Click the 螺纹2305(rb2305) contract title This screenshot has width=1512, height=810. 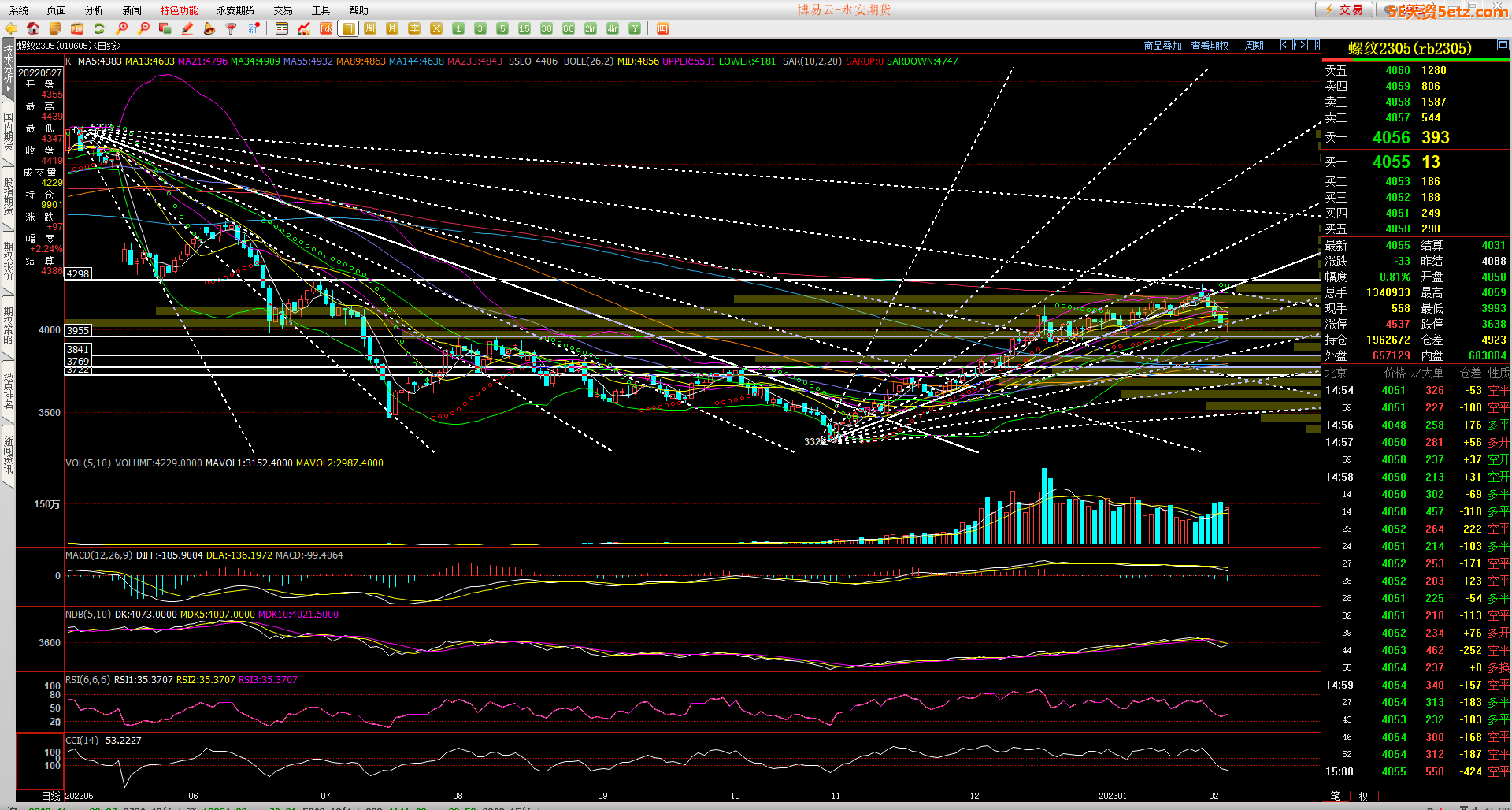coord(1410,48)
